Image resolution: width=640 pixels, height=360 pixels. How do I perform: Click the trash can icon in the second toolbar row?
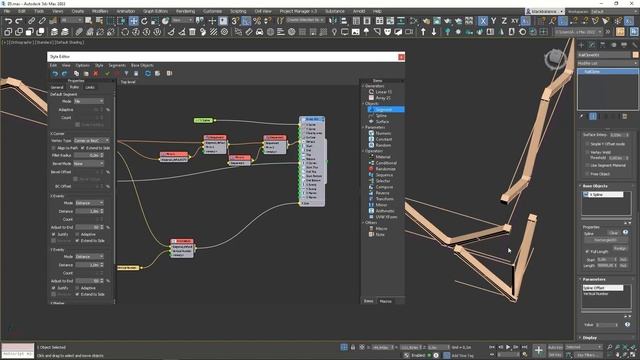tap(192, 32)
